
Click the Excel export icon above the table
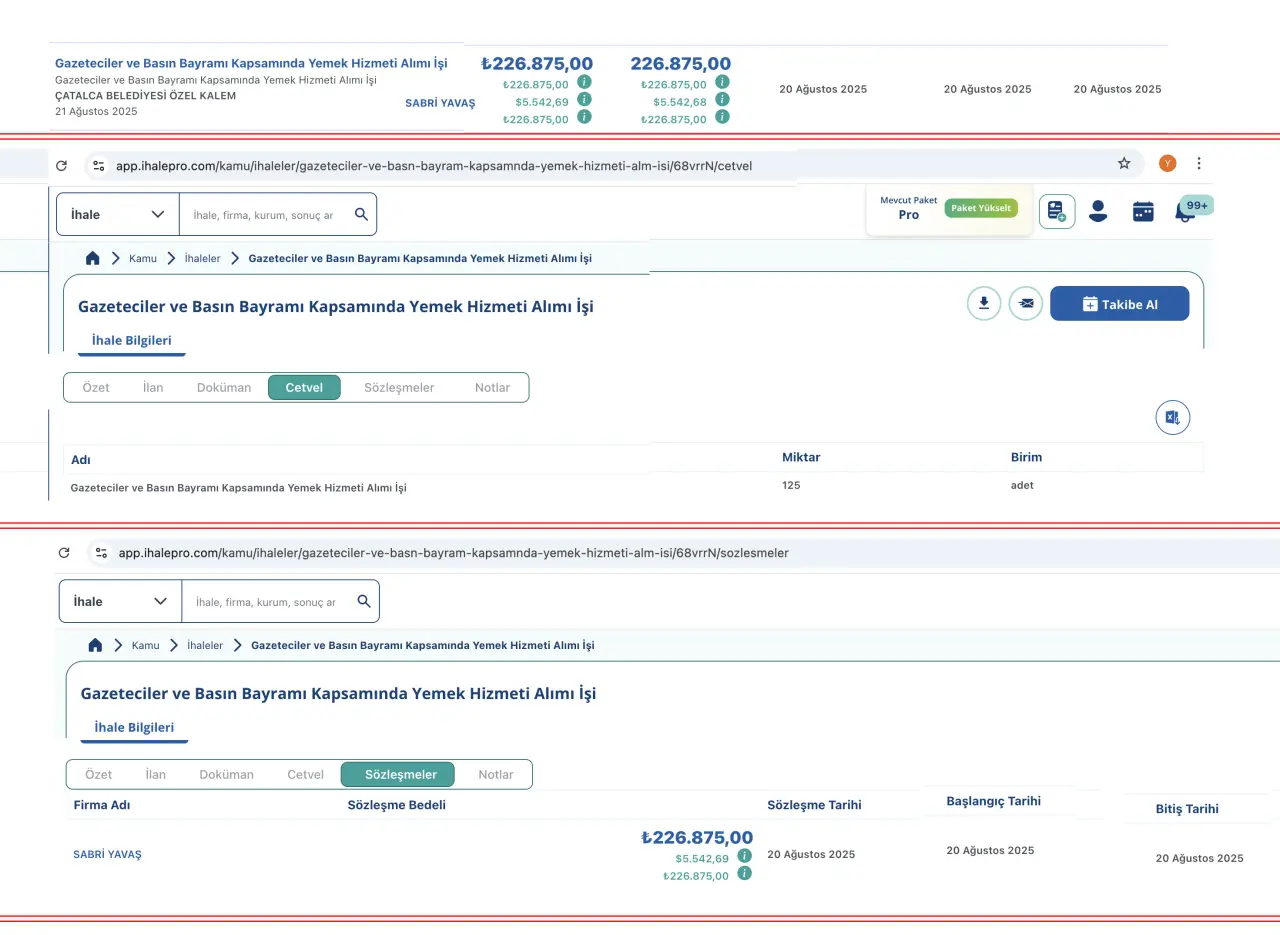pos(1173,418)
